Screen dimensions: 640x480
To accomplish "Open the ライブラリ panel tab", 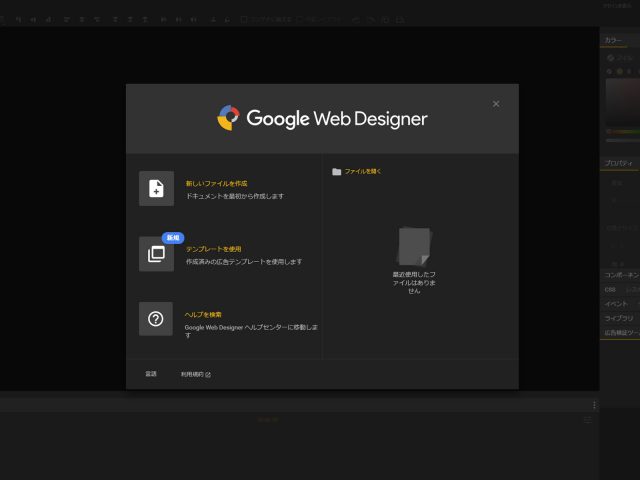I will pos(619,318).
